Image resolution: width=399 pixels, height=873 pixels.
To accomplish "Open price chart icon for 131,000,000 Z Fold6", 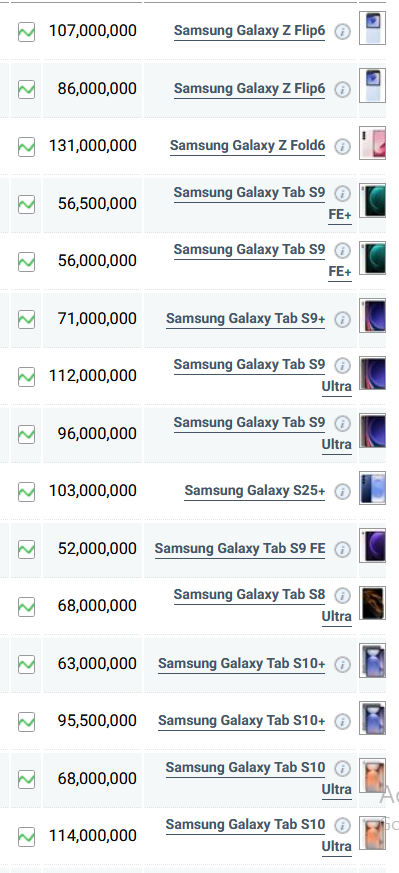I will pos(26,147).
